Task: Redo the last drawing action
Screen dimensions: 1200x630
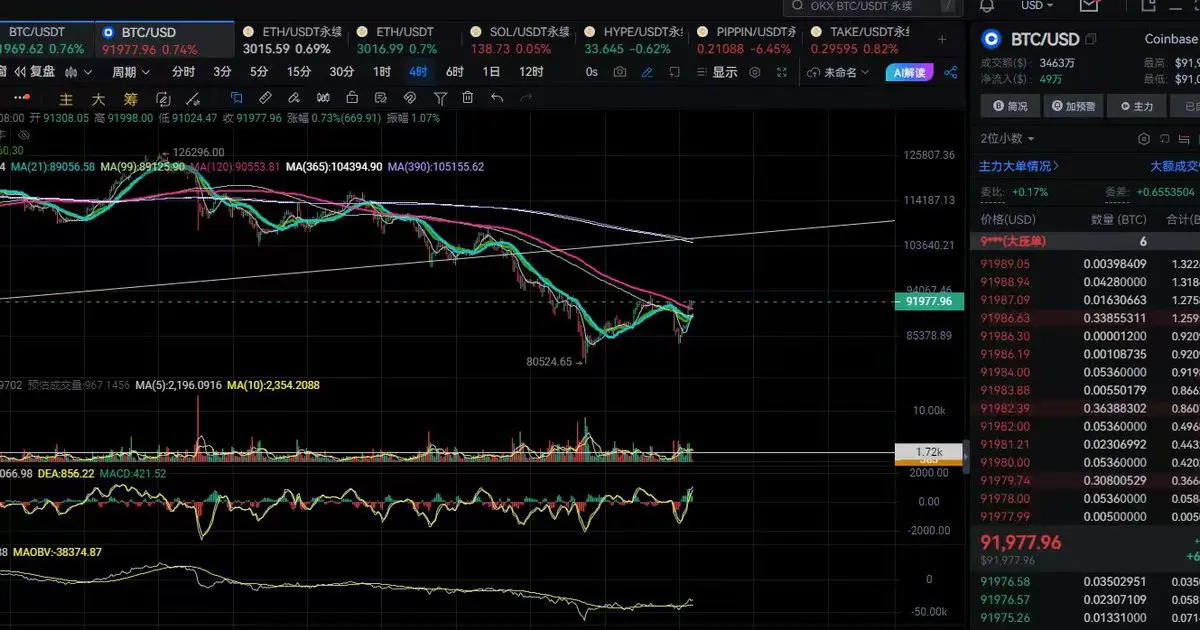Action: (x=526, y=98)
